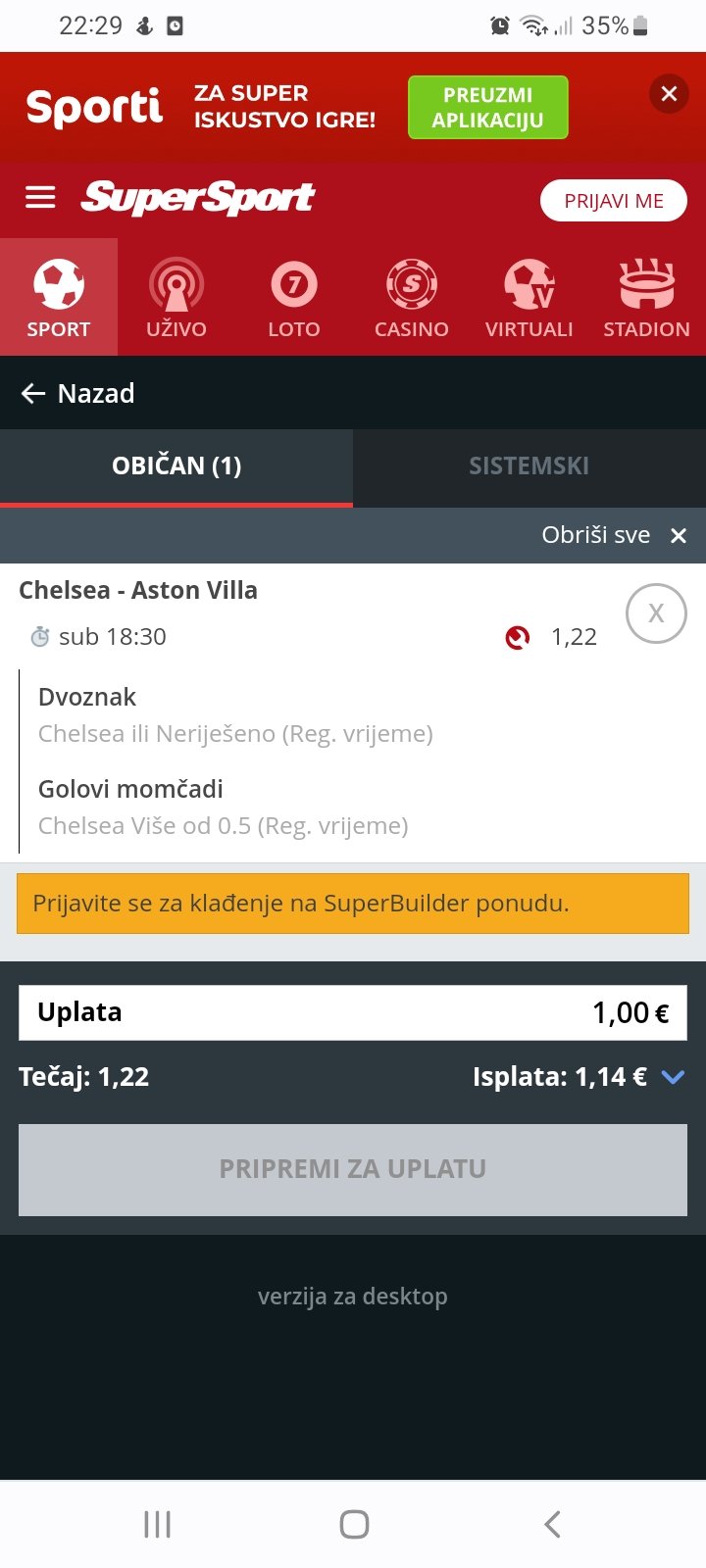This screenshot has width=706, height=1568.
Task: Go to the Loto section
Action: pyautogui.click(x=294, y=297)
